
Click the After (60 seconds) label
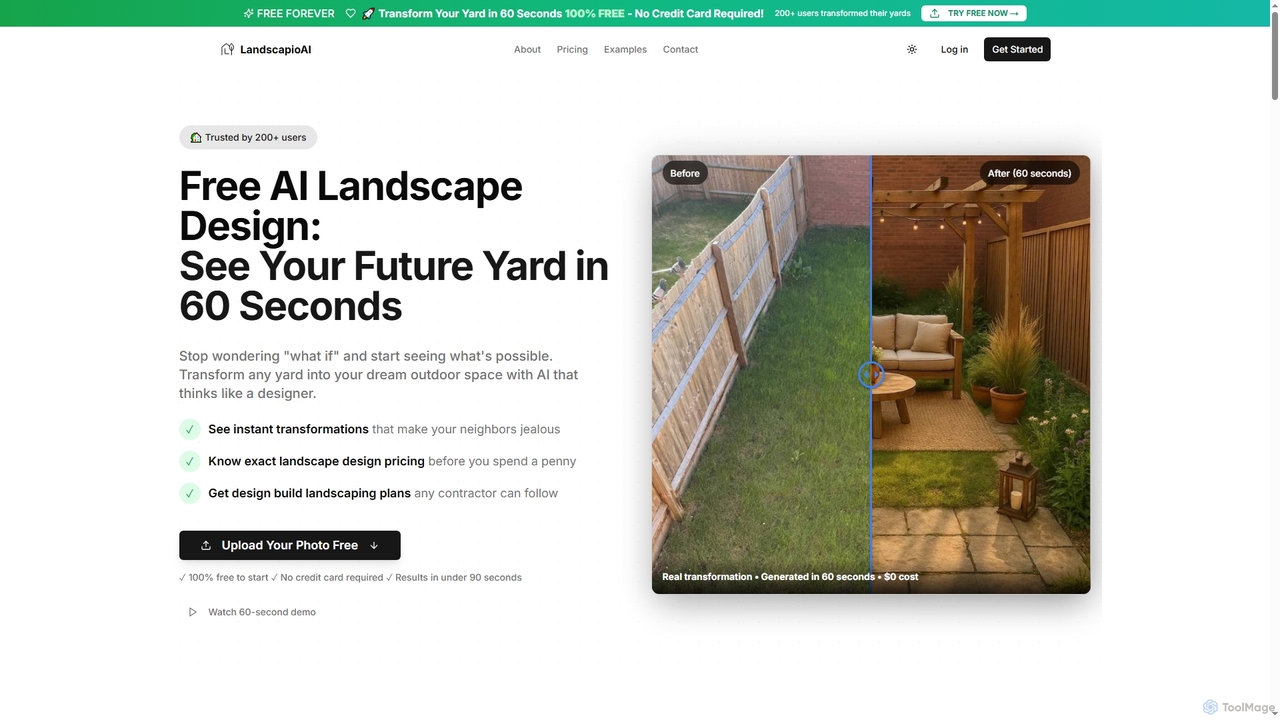pyautogui.click(x=1029, y=173)
